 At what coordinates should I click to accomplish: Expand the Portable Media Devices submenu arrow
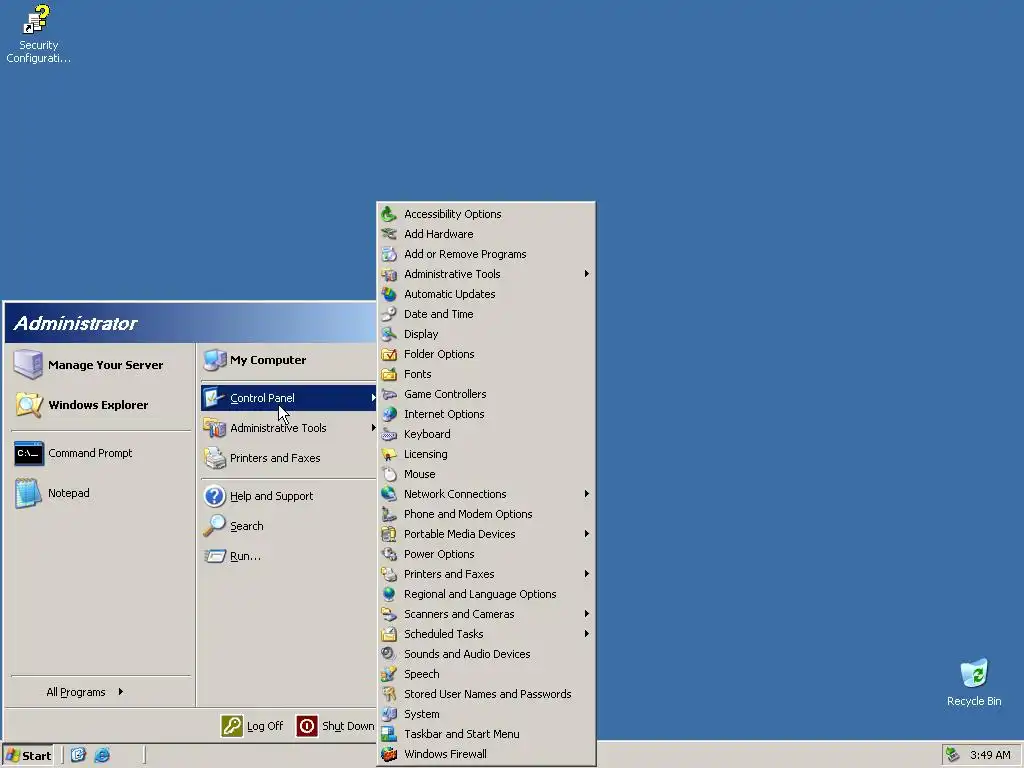point(586,534)
